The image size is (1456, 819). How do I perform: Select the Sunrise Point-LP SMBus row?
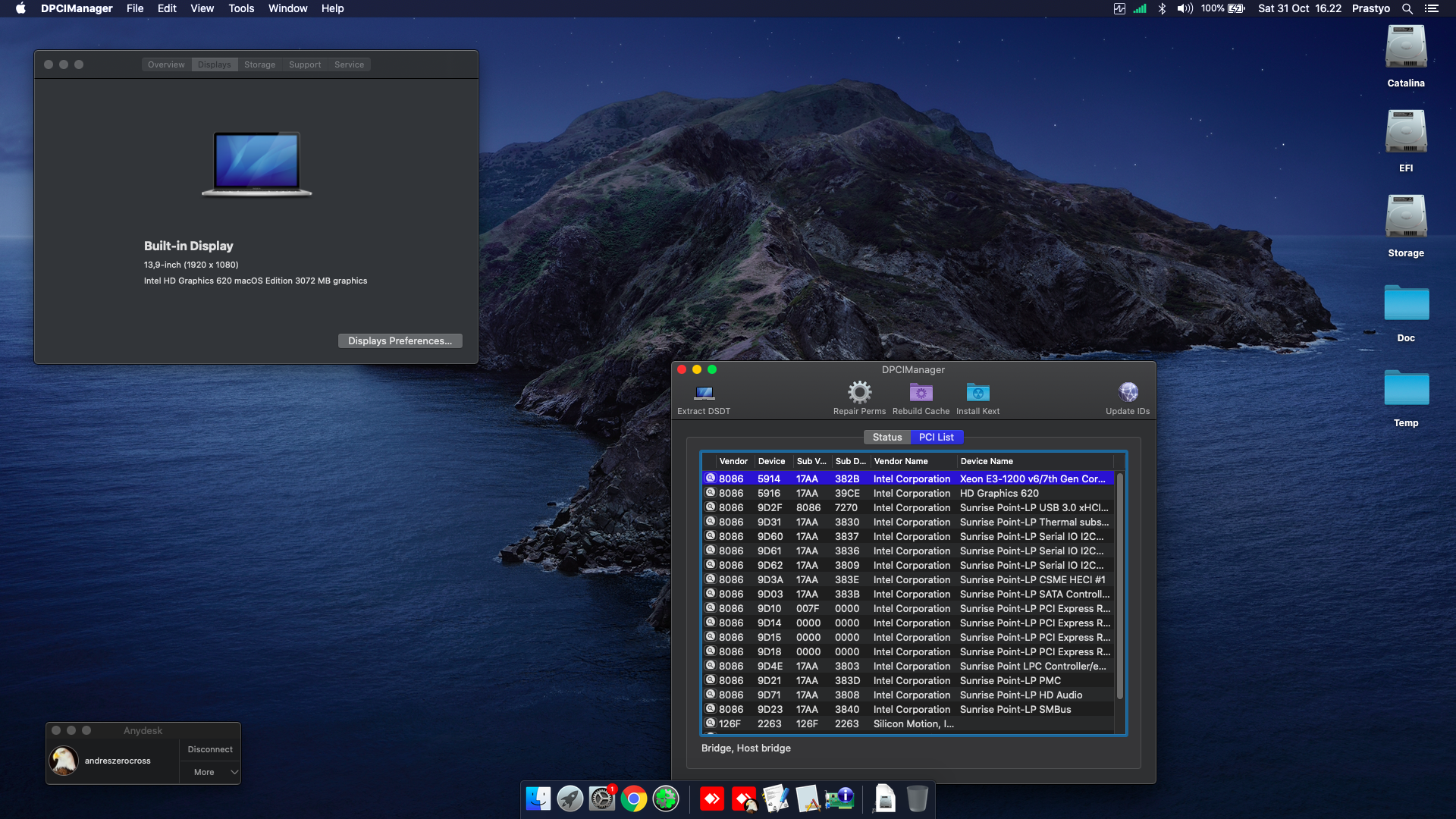click(x=908, y=709)
